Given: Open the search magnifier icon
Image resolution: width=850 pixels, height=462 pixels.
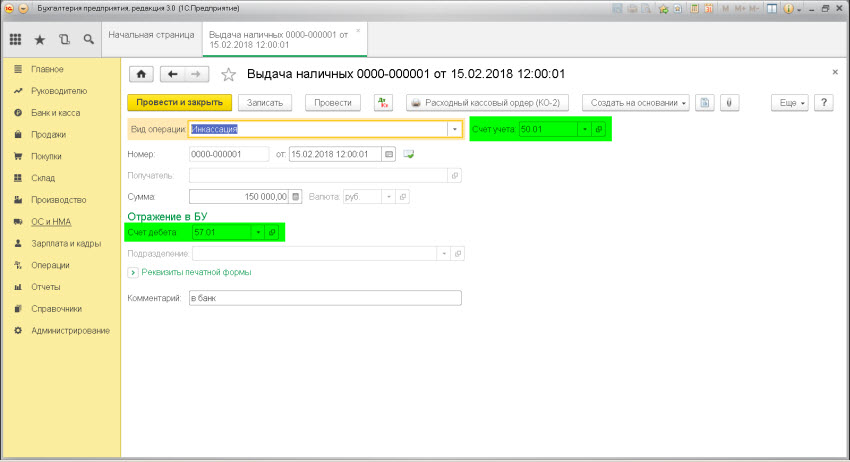Looking at the screenshot, I should 89,40.
